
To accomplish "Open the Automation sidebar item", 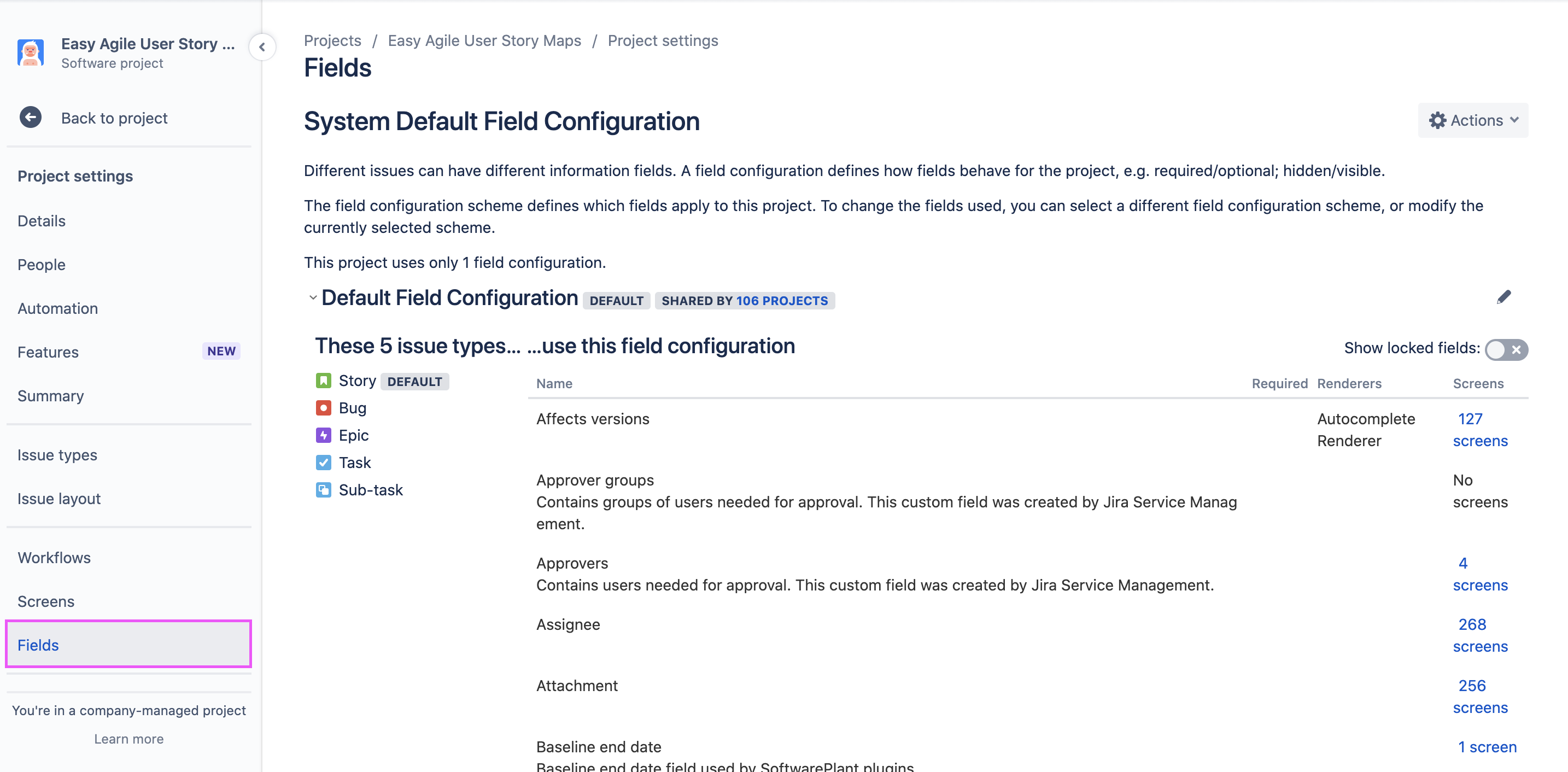I will [58, 309].
